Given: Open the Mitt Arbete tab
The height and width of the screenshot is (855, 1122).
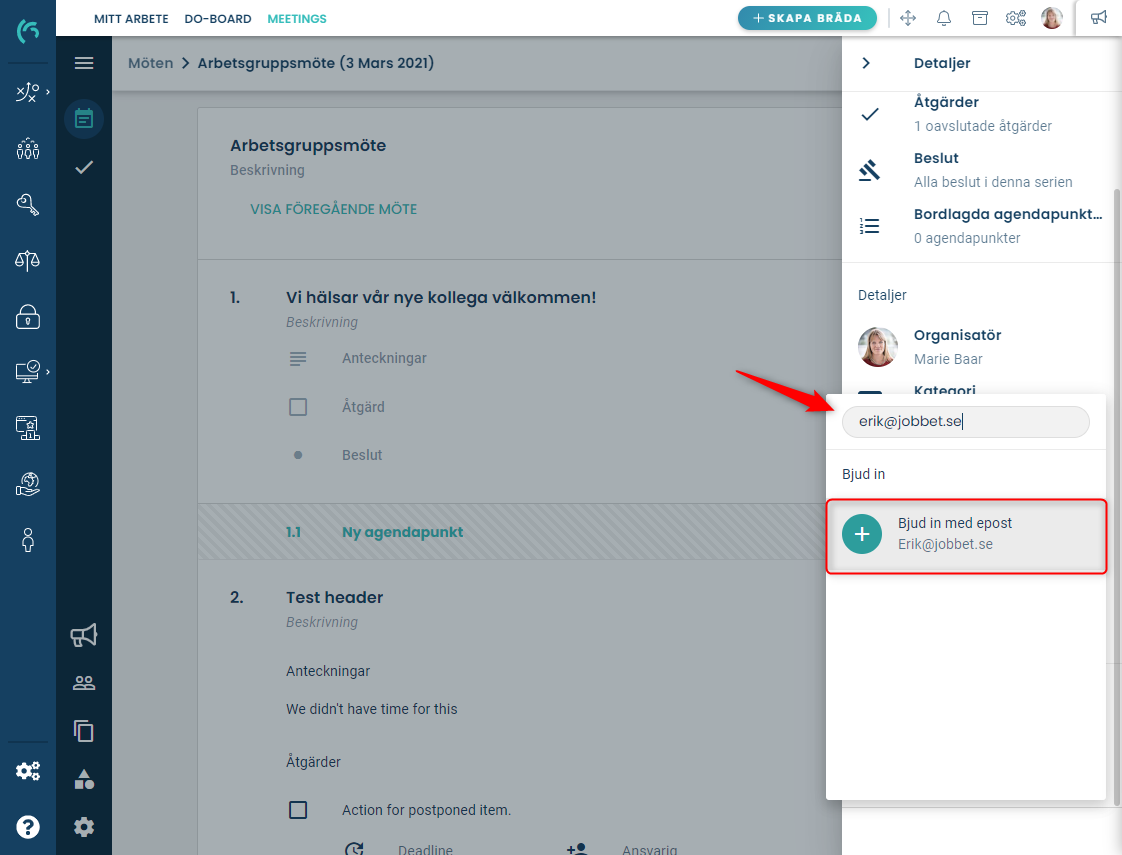Looking at the screenshot, I should click(132, 19).
